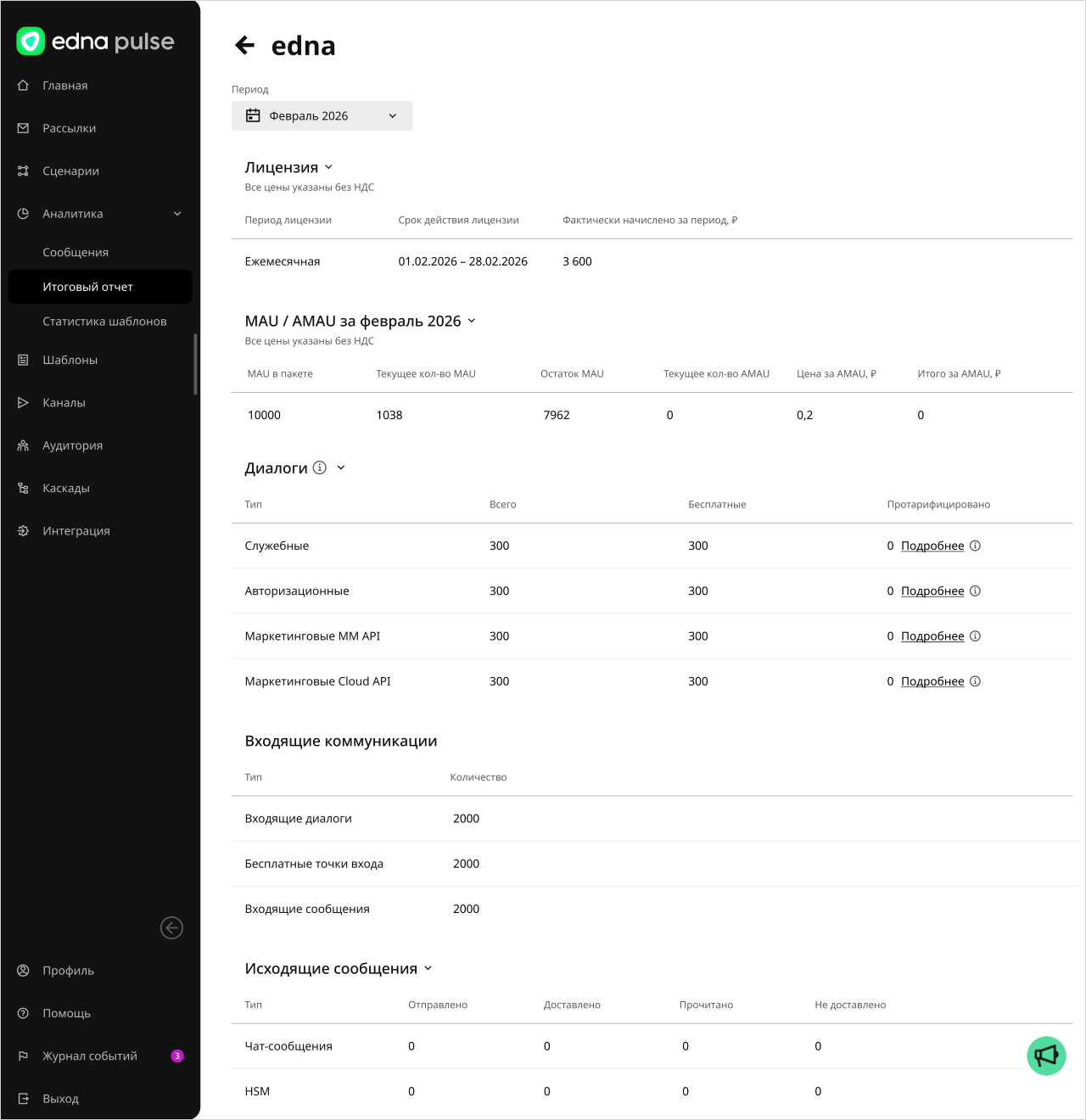The image size is (1086, 1120).
Task: Click the Каналы play icon
Action: pyautogui.click(x=24, y=403)
